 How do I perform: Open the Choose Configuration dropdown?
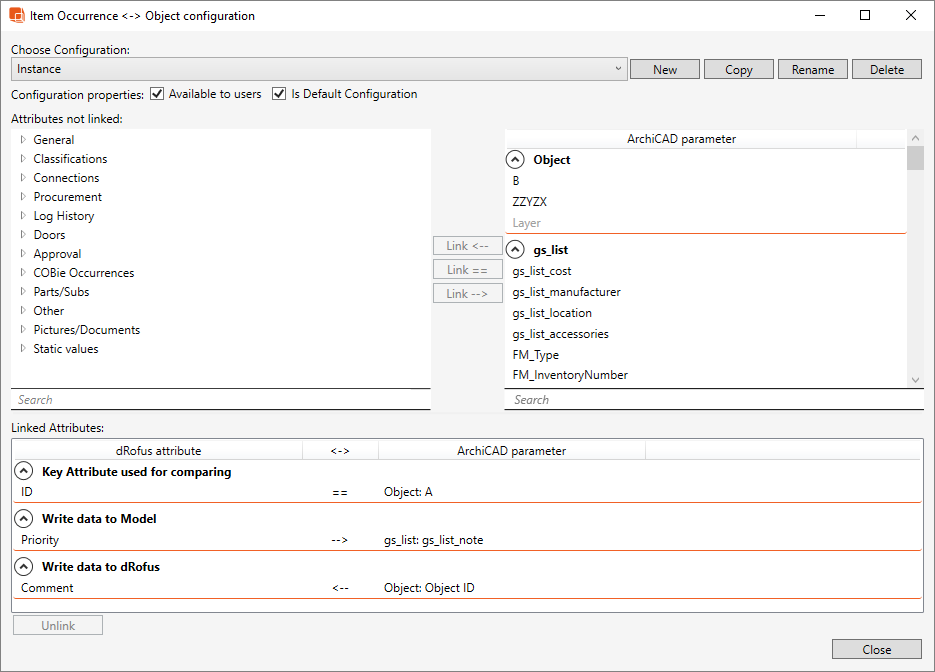tap(620, 69)
